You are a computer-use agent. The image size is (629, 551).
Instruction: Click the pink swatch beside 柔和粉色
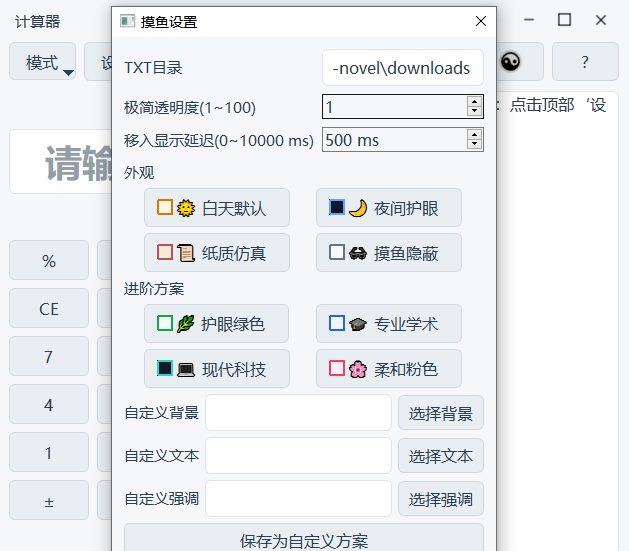coord(337,368)
